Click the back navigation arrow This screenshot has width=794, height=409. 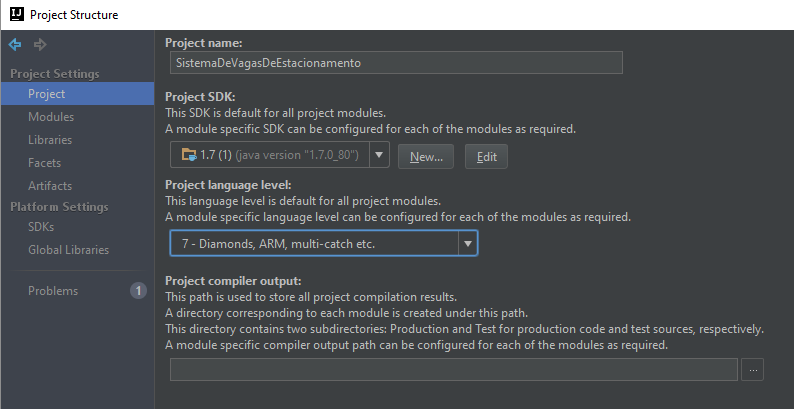pyautogui.click(x=15, y=45)
